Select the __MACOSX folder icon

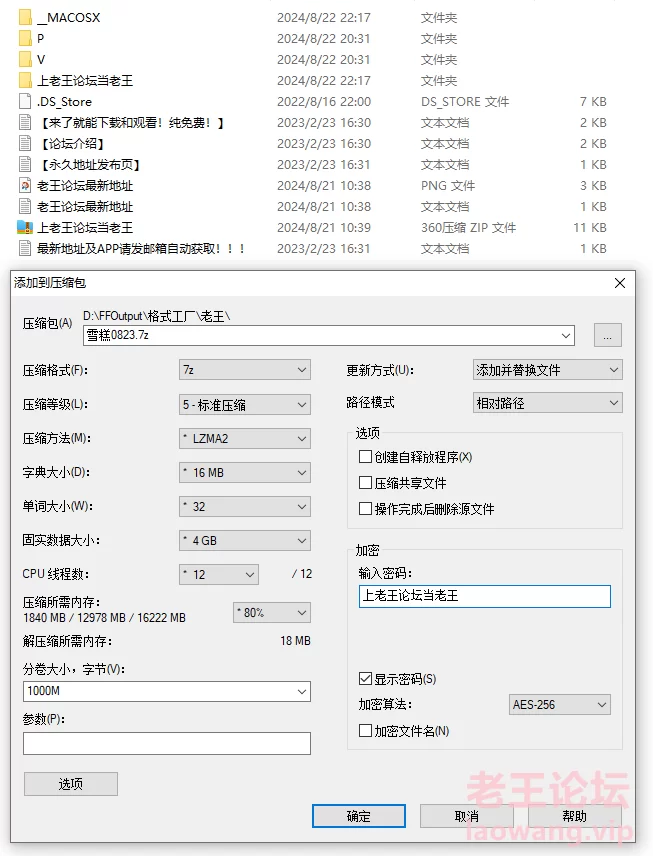click(x=25, y=17)
